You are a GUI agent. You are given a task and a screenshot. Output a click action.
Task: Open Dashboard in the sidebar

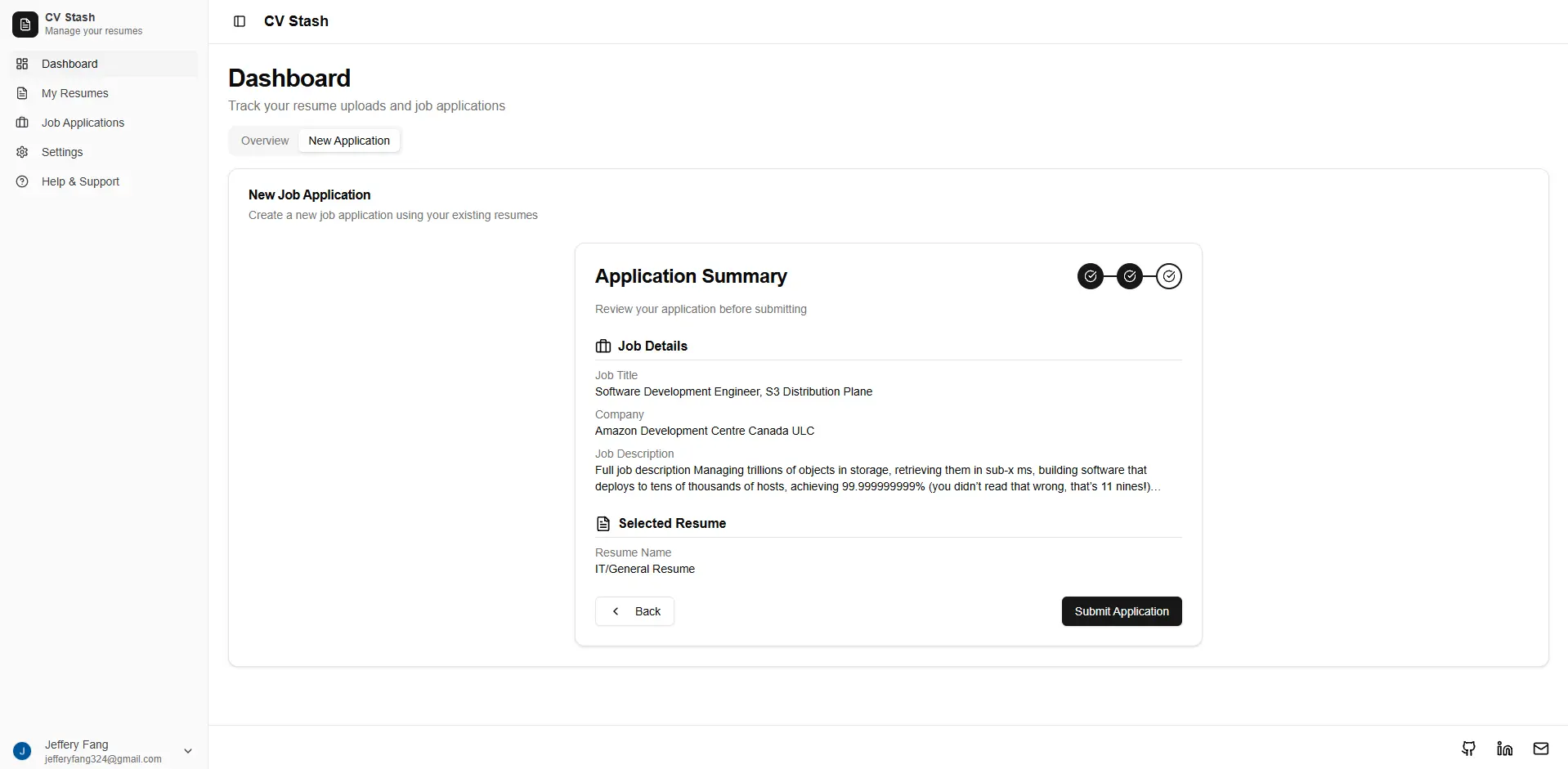(104, 64)
